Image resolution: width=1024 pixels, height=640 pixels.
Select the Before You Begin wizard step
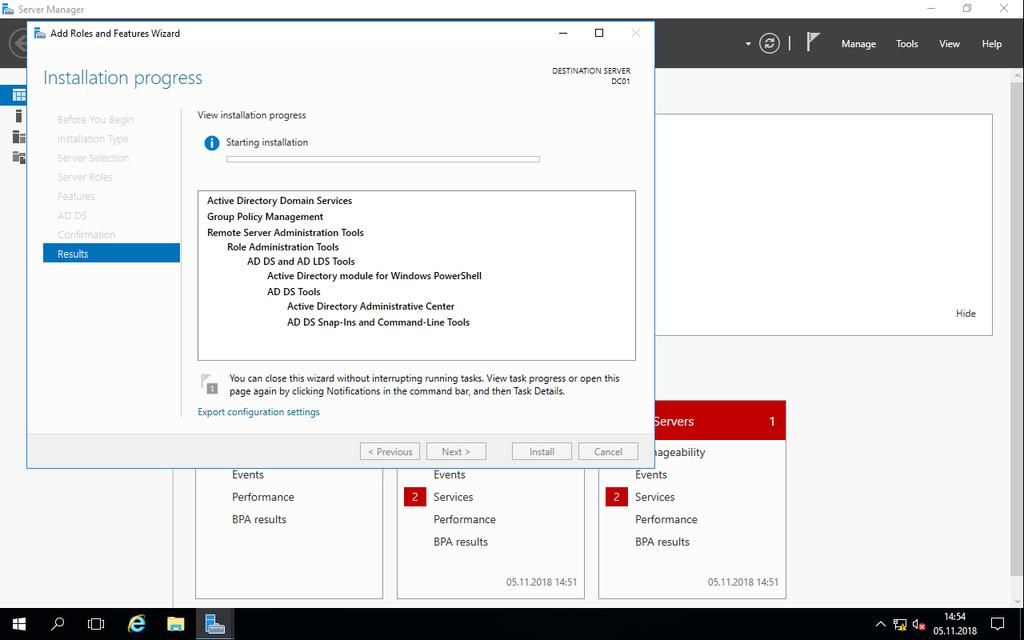click(x=95, y=120)
